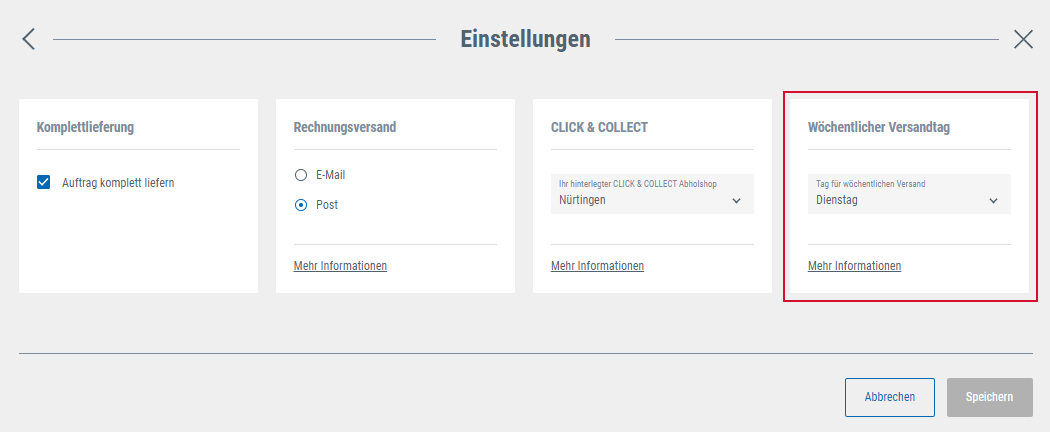Open the CLICK & COLLECT Abholshop dropdown
Viewport: 1050px width, 432px height.
pyautogui.click(x=652, y=194)
